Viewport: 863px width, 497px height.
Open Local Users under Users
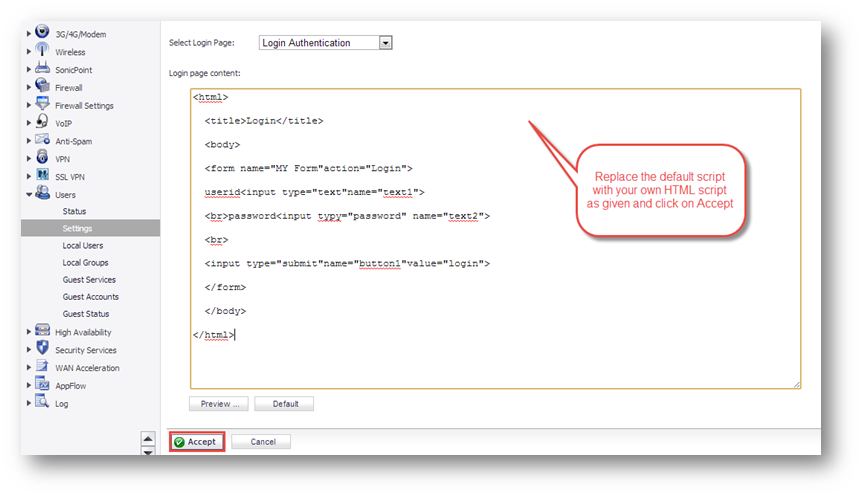pos(82,246)
